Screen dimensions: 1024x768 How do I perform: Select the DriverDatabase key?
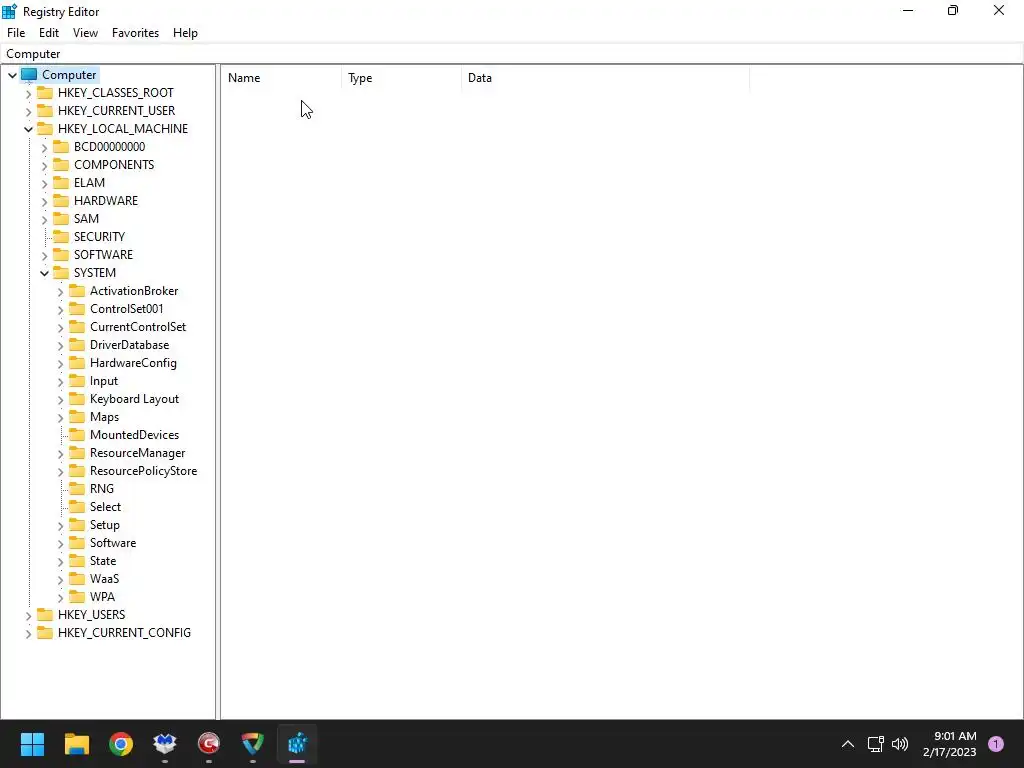click(129, 345)
